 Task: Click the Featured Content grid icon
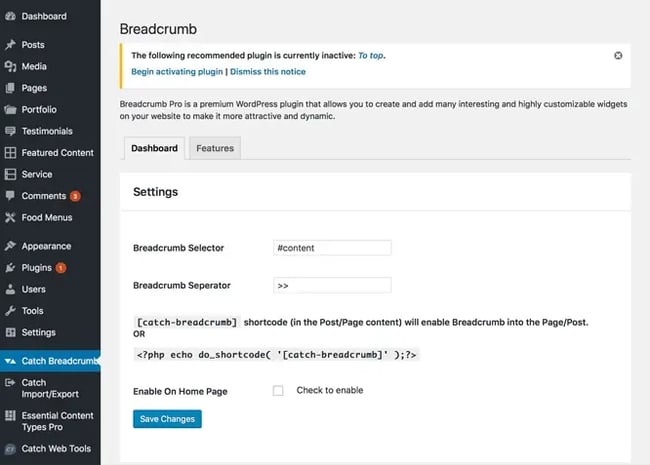pyautogui.click(x=10, y=153)
